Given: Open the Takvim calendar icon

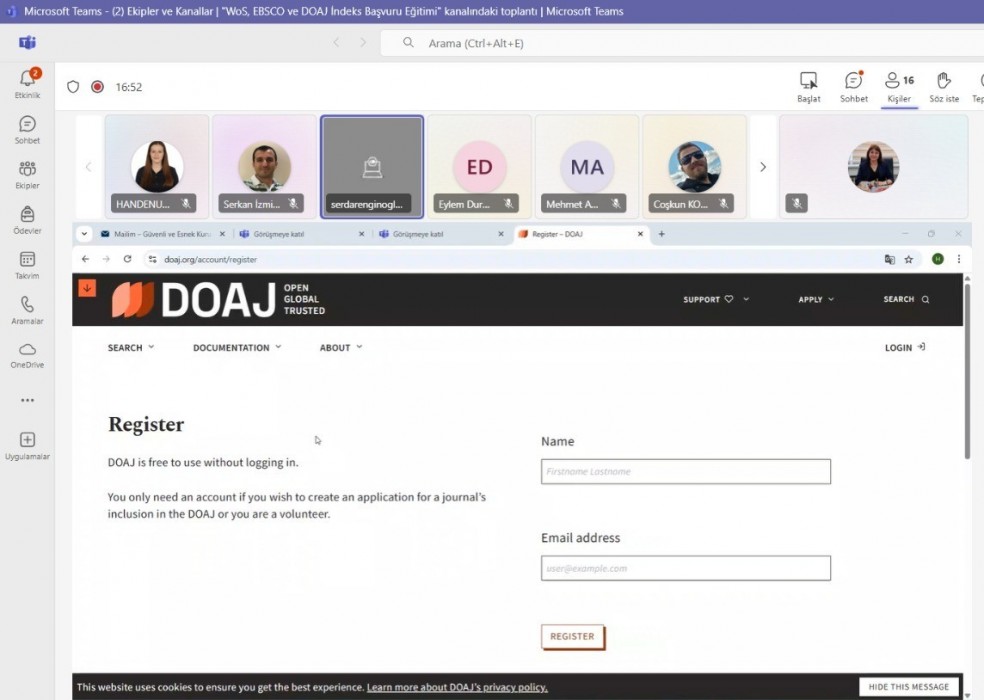Looking at the screenshot, I should click(27, 266).
